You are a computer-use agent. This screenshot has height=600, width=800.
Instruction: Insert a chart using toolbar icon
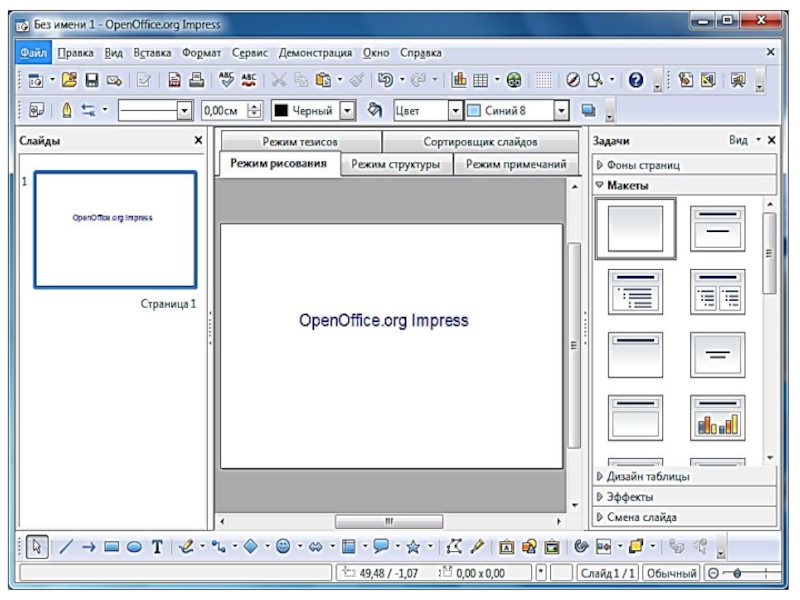(x=461, y=79)
